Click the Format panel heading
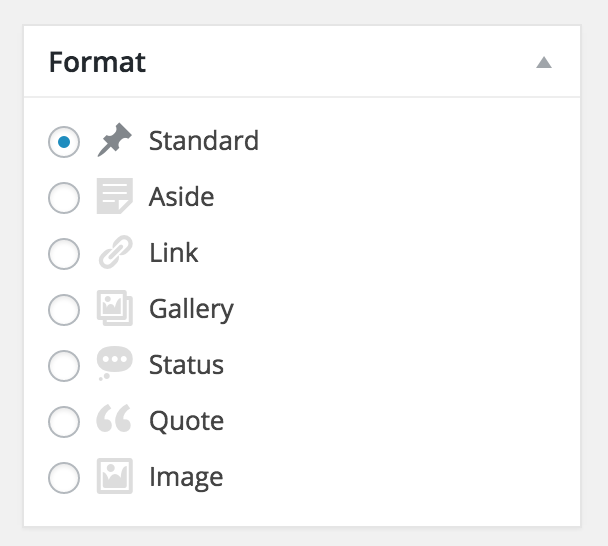Image resolution: width=608 pixels, height=546 pixels. [x=97, y=62]
